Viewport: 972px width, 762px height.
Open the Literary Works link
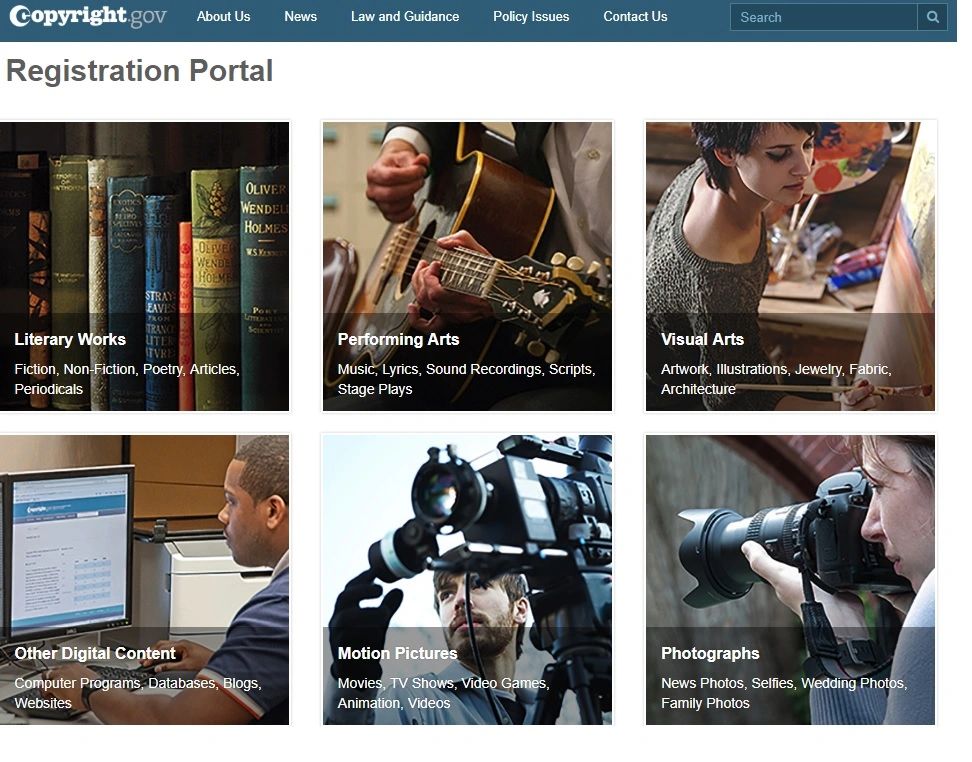point(70,339)
